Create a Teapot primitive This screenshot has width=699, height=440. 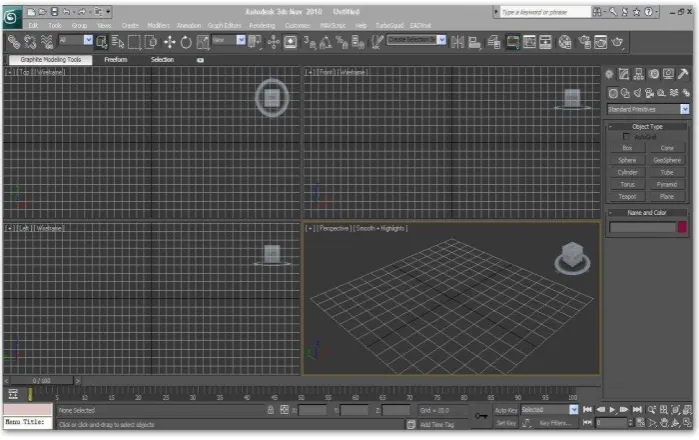point(627,196)
